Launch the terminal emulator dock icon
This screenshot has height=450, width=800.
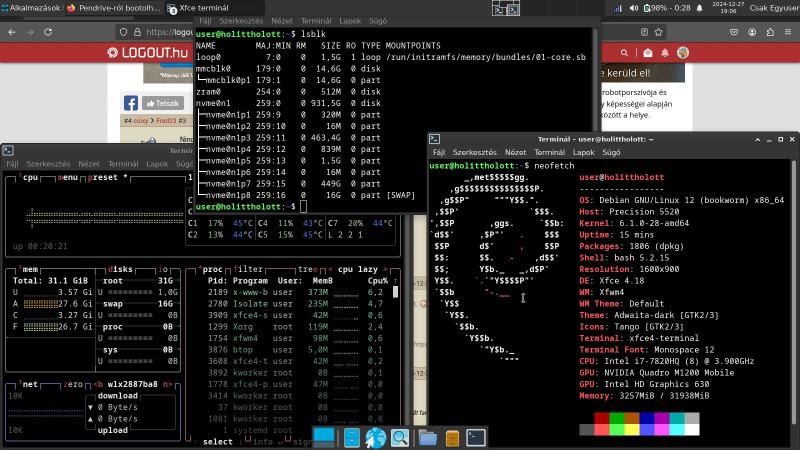coord(476,438)
